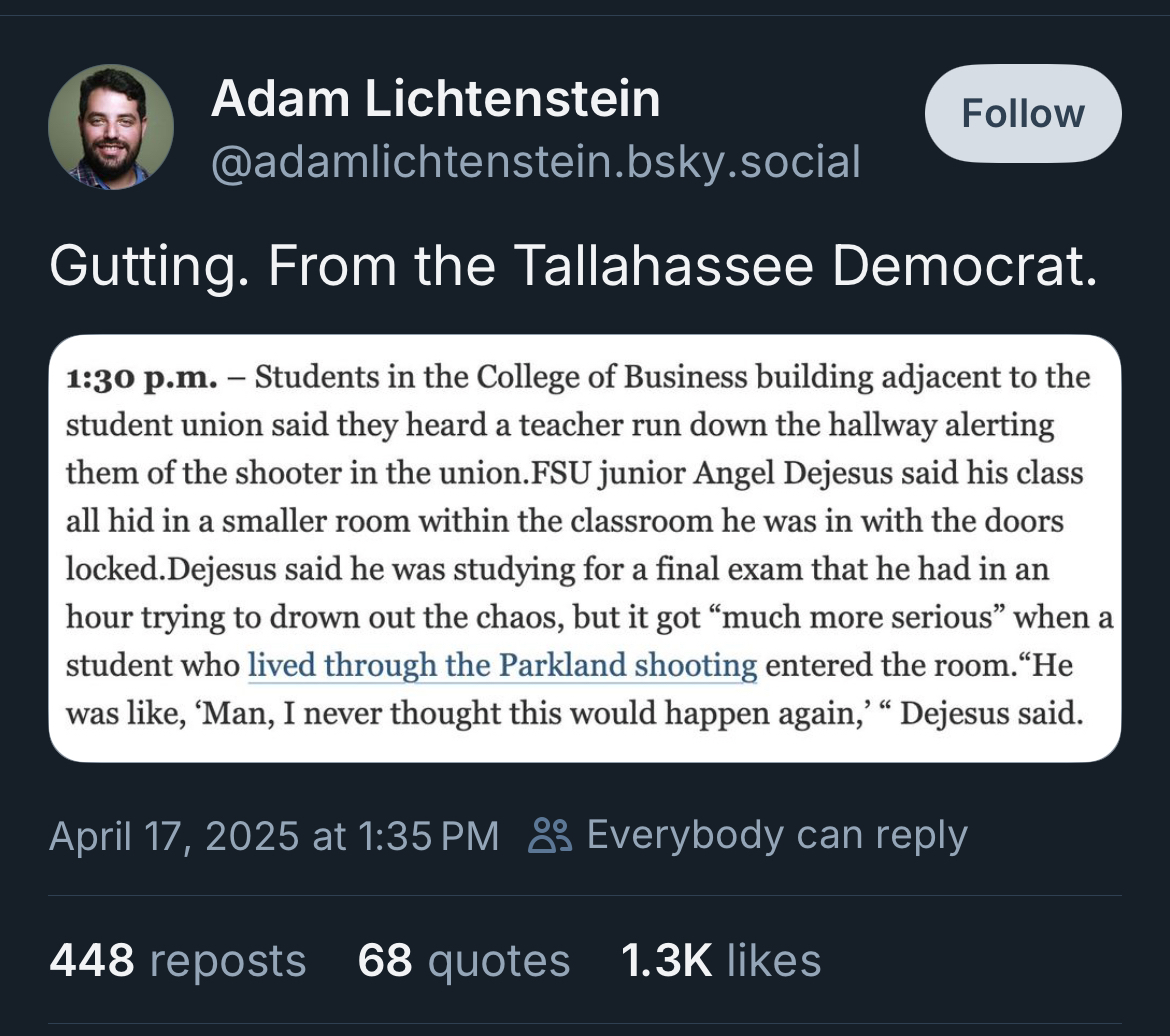Open the Everybody can reply settings label

(x=776, y=835)
